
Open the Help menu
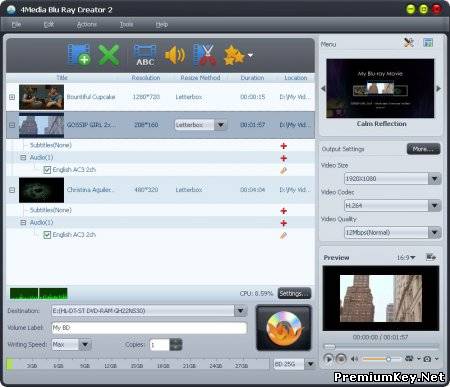pos(162,24)
